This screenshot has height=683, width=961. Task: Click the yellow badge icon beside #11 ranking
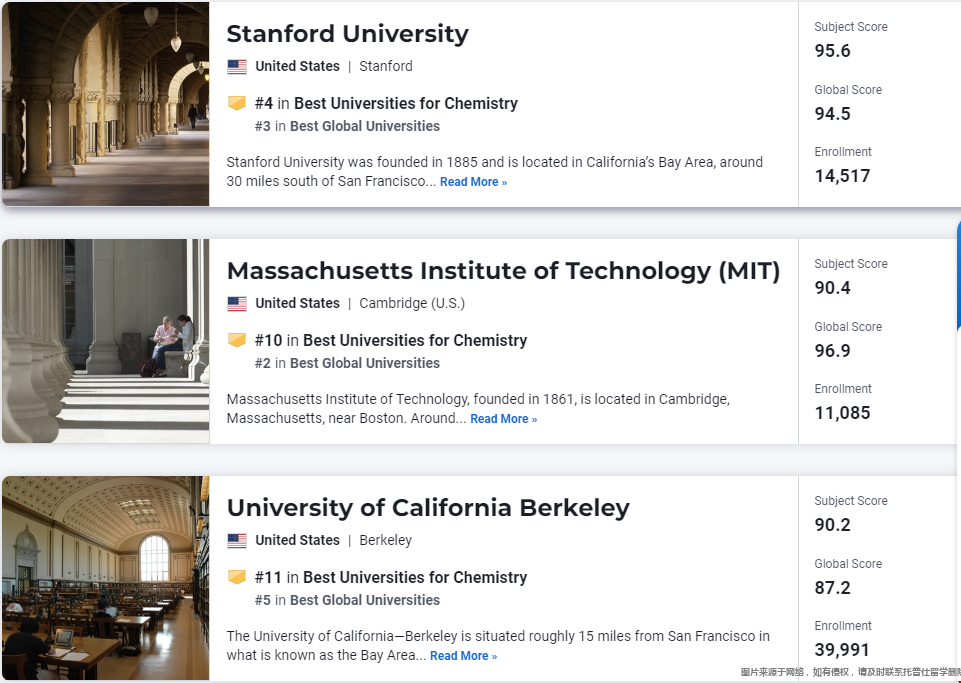(x=237, y=577)
